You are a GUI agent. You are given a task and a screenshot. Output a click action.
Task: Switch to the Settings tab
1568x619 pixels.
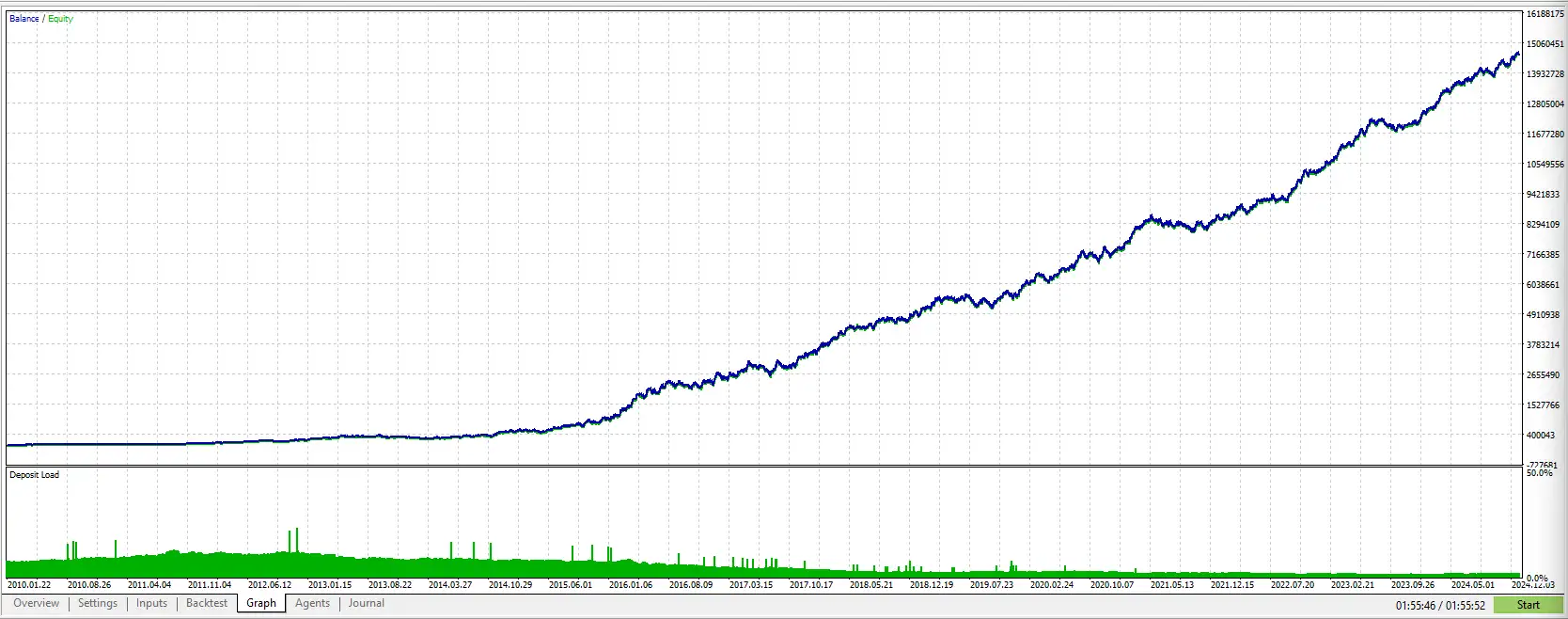click(x=98, y=603)
